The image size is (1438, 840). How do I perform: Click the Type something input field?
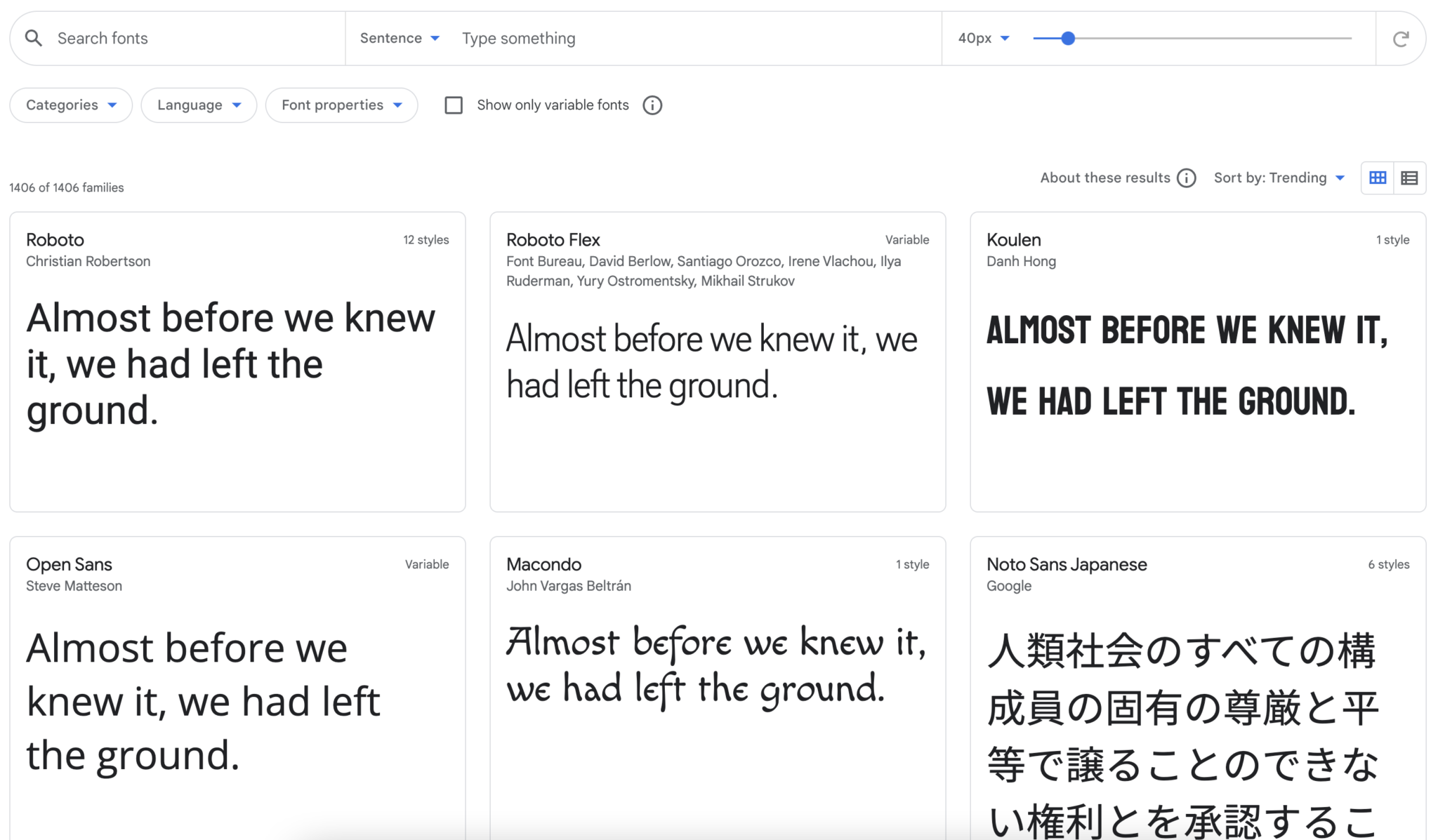click(x=632, y=38)
